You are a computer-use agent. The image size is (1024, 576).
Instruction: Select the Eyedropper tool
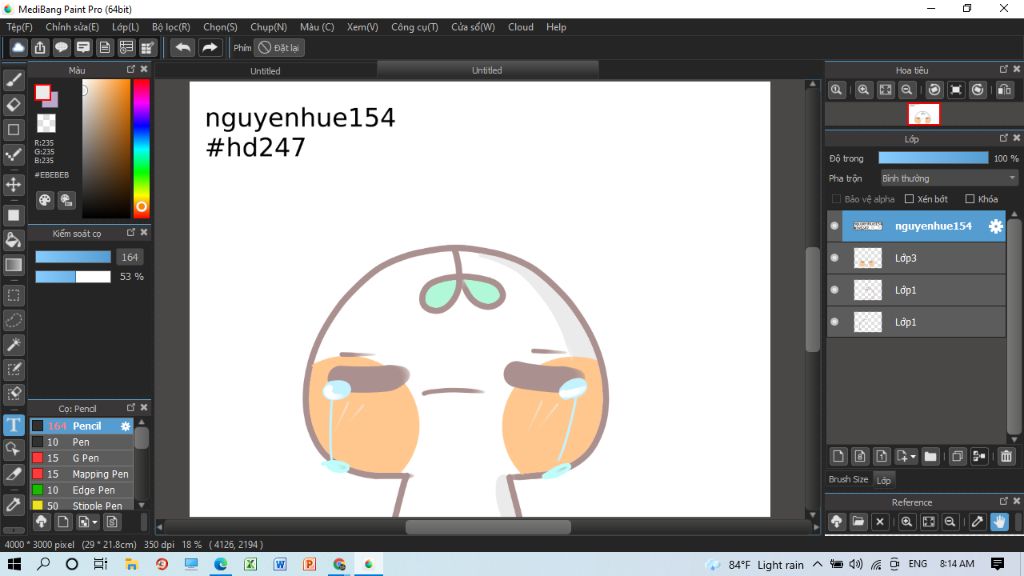14,504
